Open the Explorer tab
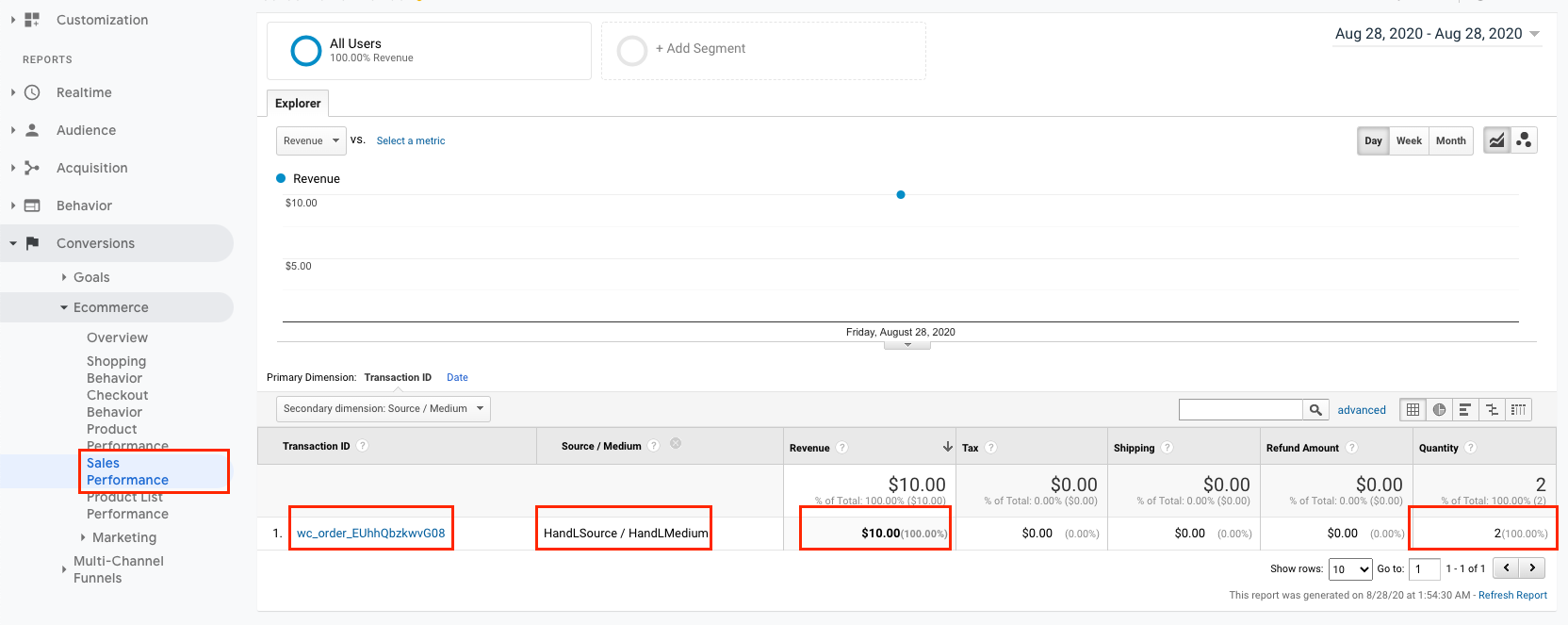The image size is (1568, 625). tap(298, 104)
